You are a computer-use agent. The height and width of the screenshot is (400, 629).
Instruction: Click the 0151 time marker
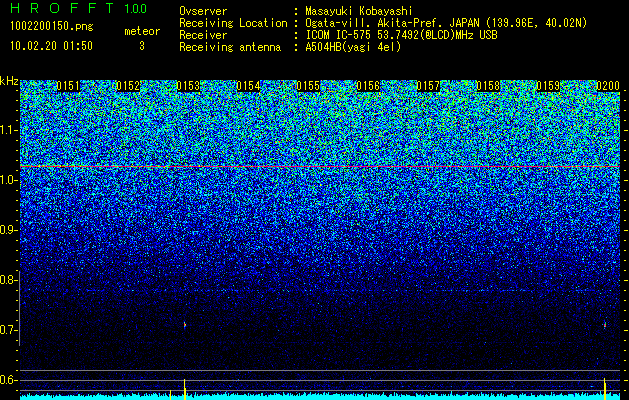click(68, 86)
